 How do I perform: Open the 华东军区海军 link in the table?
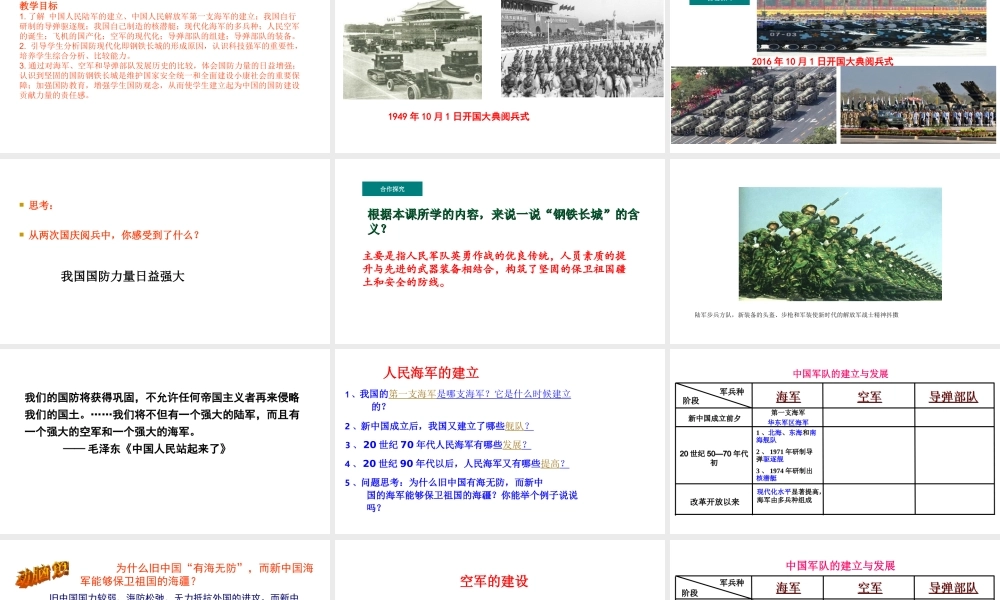(x=788, y=423)
